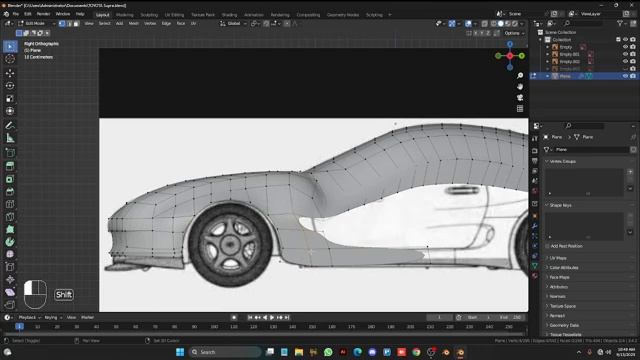This screenshot has height=360, width=640.
Task: Activate the Extrude Region tool
Action: coord(10,166)
